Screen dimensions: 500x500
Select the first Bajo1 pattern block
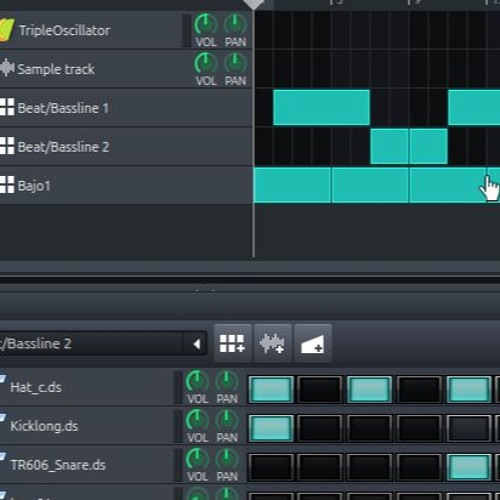[292, 185]
